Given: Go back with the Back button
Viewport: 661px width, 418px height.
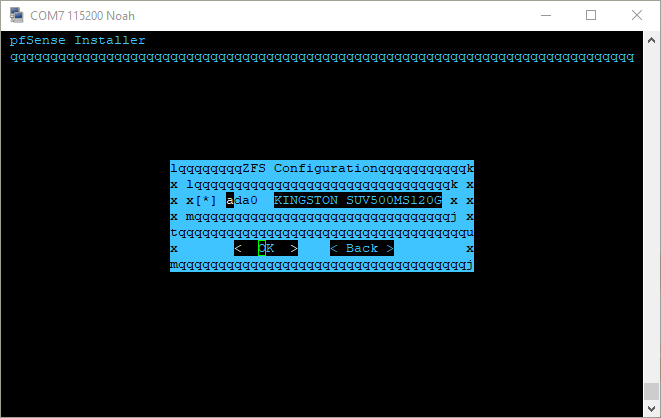Looking at the screenshot, I should tap(362, 249).
